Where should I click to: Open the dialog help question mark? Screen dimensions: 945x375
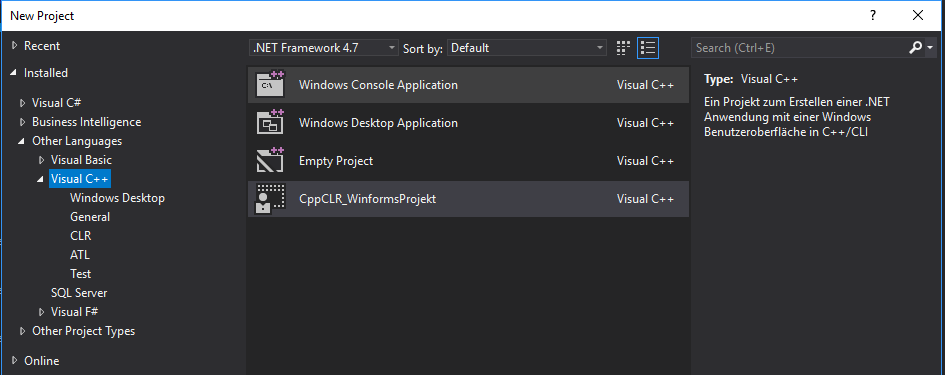click(x=873, y=16)
